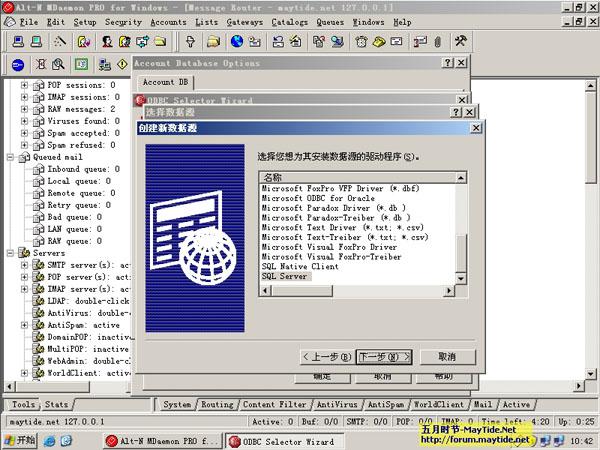The image size is (600, 450).
Task: Click the blue round icon in second toolbar row
Action: coord(17,65)
